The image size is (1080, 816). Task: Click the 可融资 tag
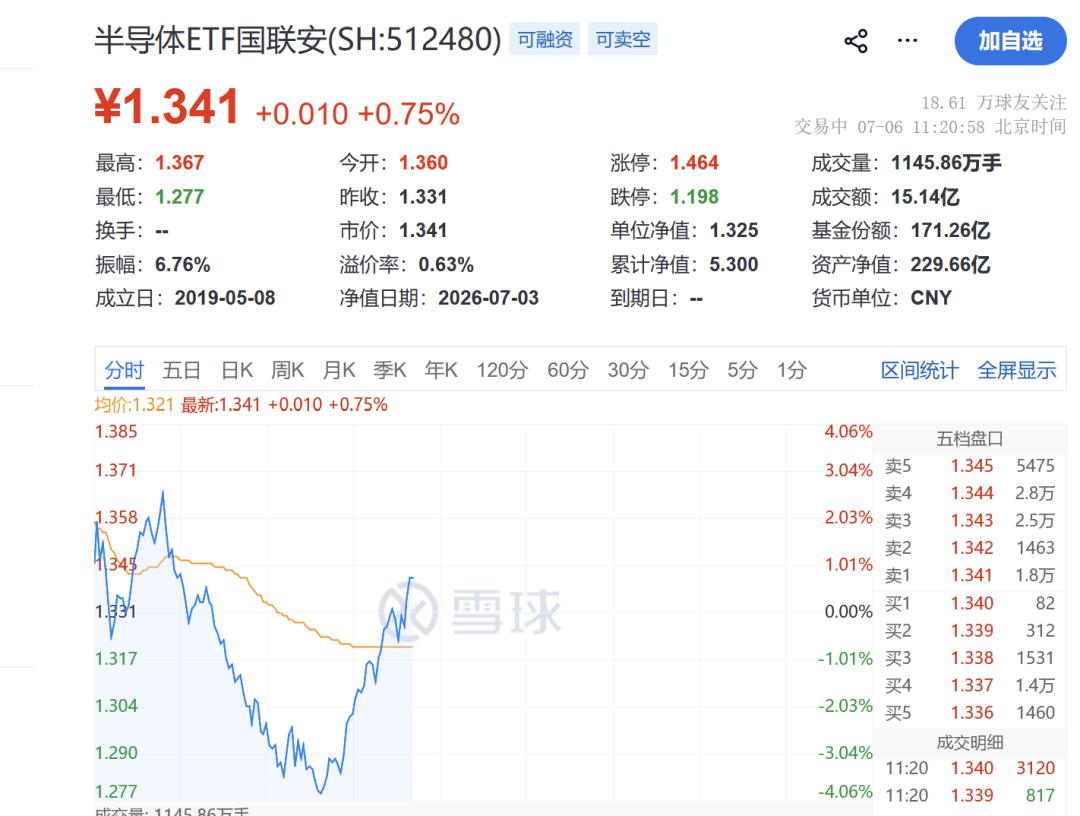pyautogui.click(x=545, y=39)
